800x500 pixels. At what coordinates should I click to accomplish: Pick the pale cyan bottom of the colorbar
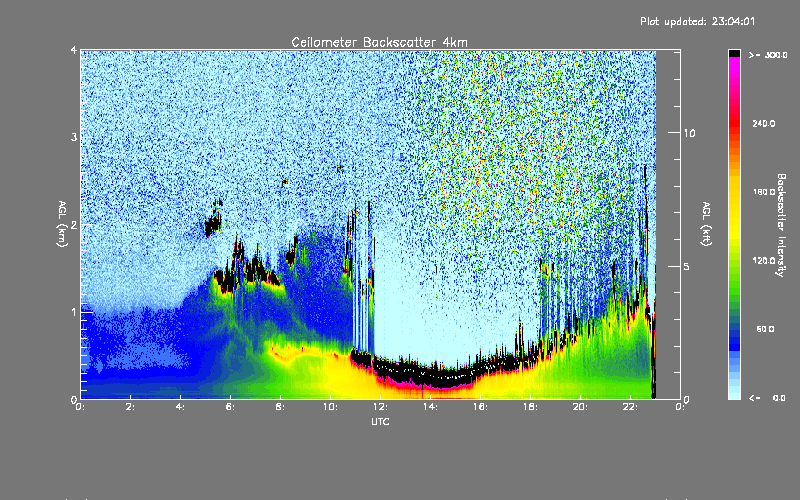tap(734, 393)
